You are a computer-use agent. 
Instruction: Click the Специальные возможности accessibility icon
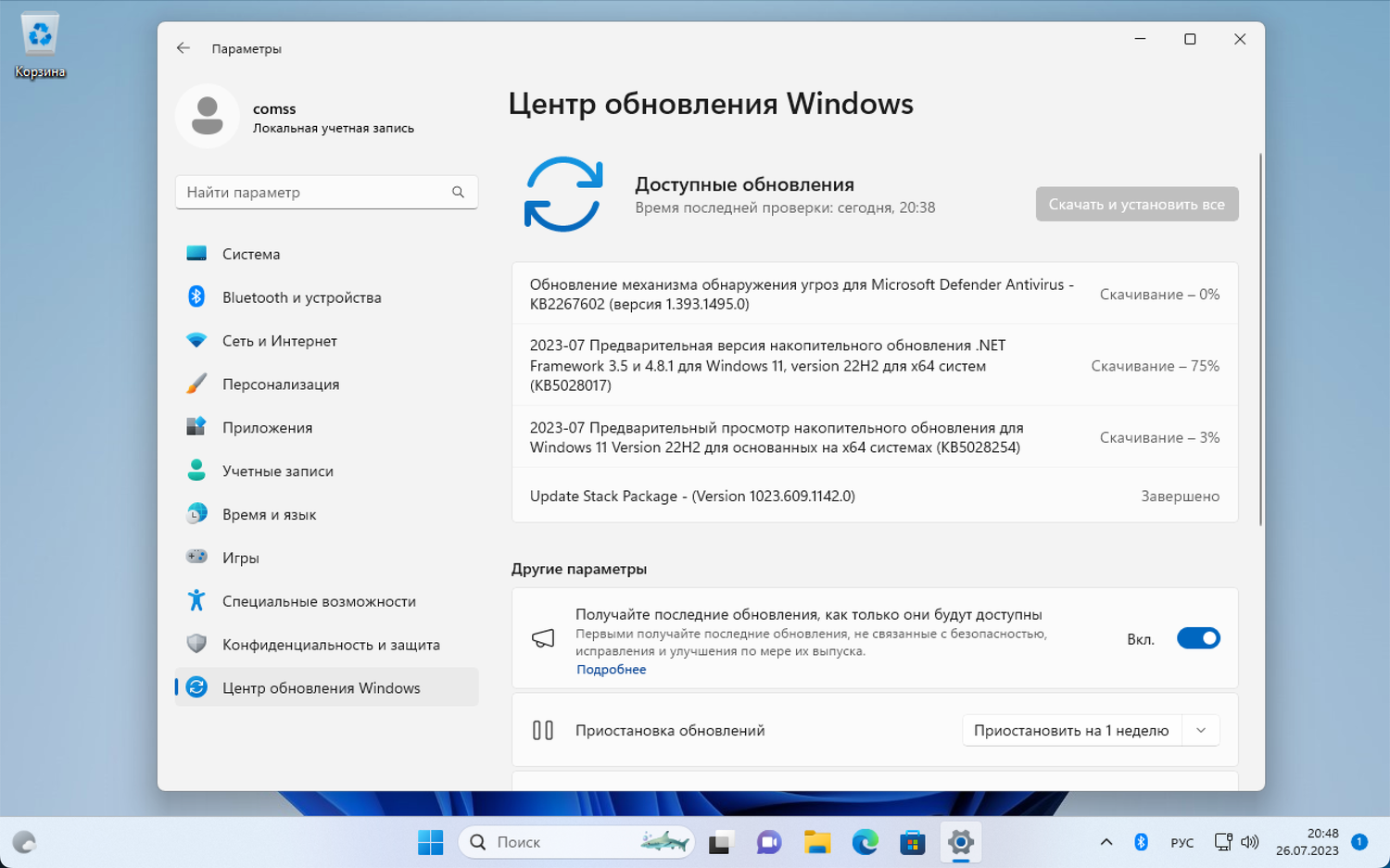coord(196,600)
